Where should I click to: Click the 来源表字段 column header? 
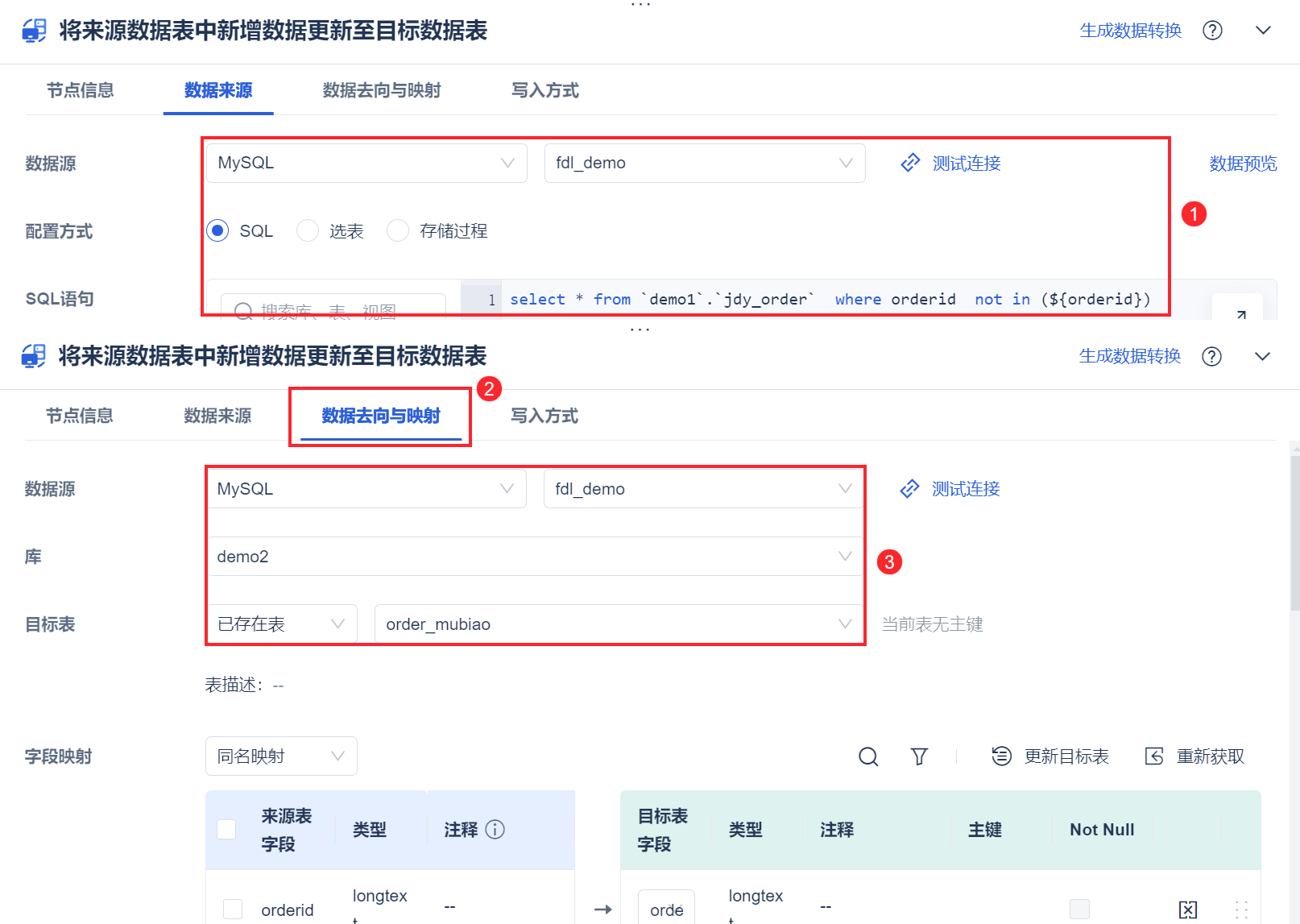pyautogui.click(x=286, y=830)
